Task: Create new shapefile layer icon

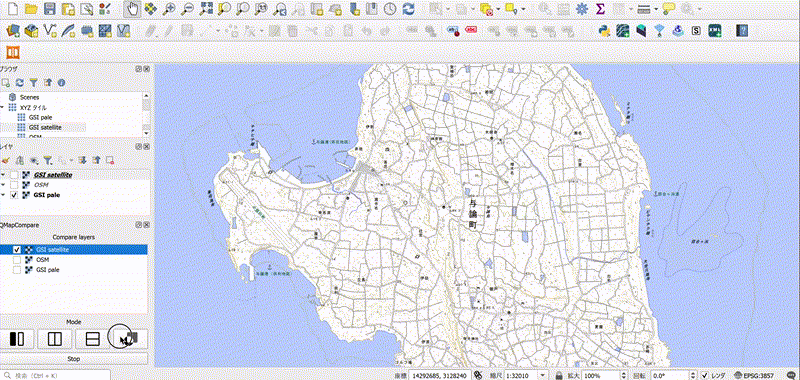Action: (49, 31)
